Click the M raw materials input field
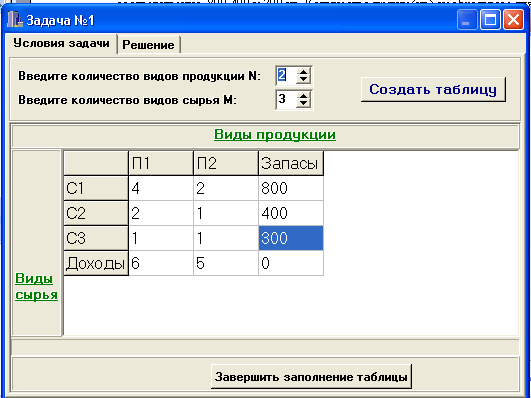The height and width of the screenshot is (398, 531). coord(286,99)
